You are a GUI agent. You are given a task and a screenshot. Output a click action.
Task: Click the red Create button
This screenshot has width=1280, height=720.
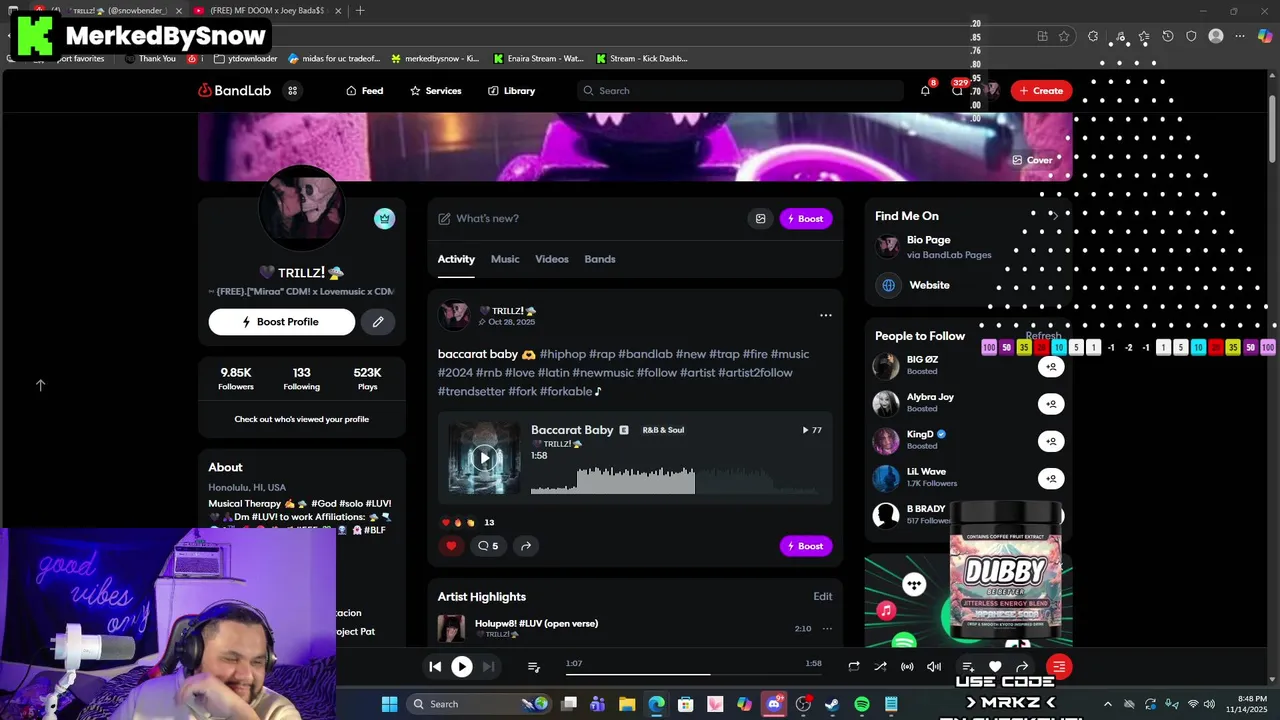(x=1041, y=90)
